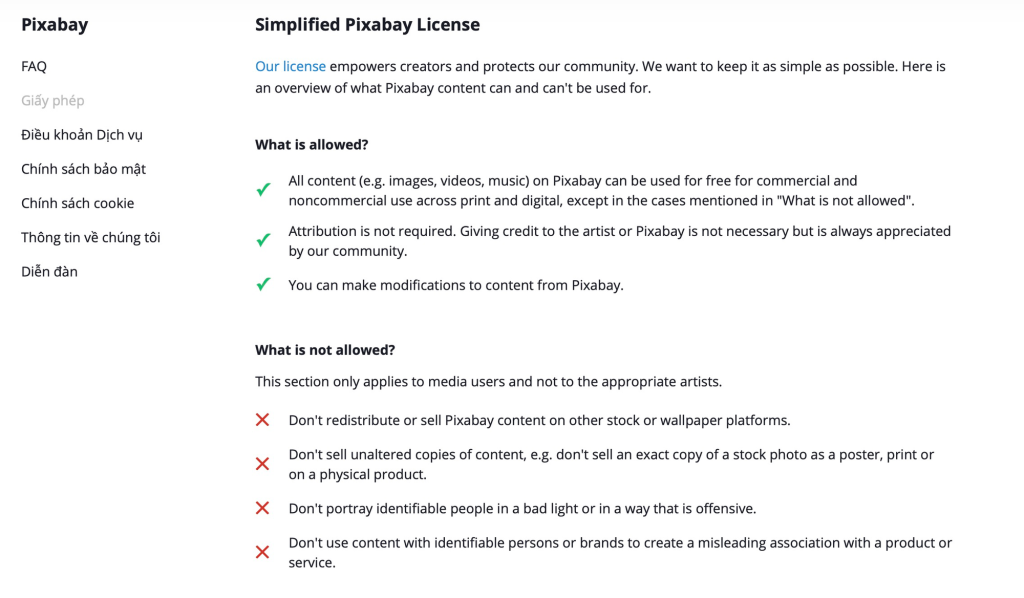The width and height of the screenshot is (1024, 598).
Task: Click the red X beside "Don't portray identifiable people"
Action: point(263,508)
